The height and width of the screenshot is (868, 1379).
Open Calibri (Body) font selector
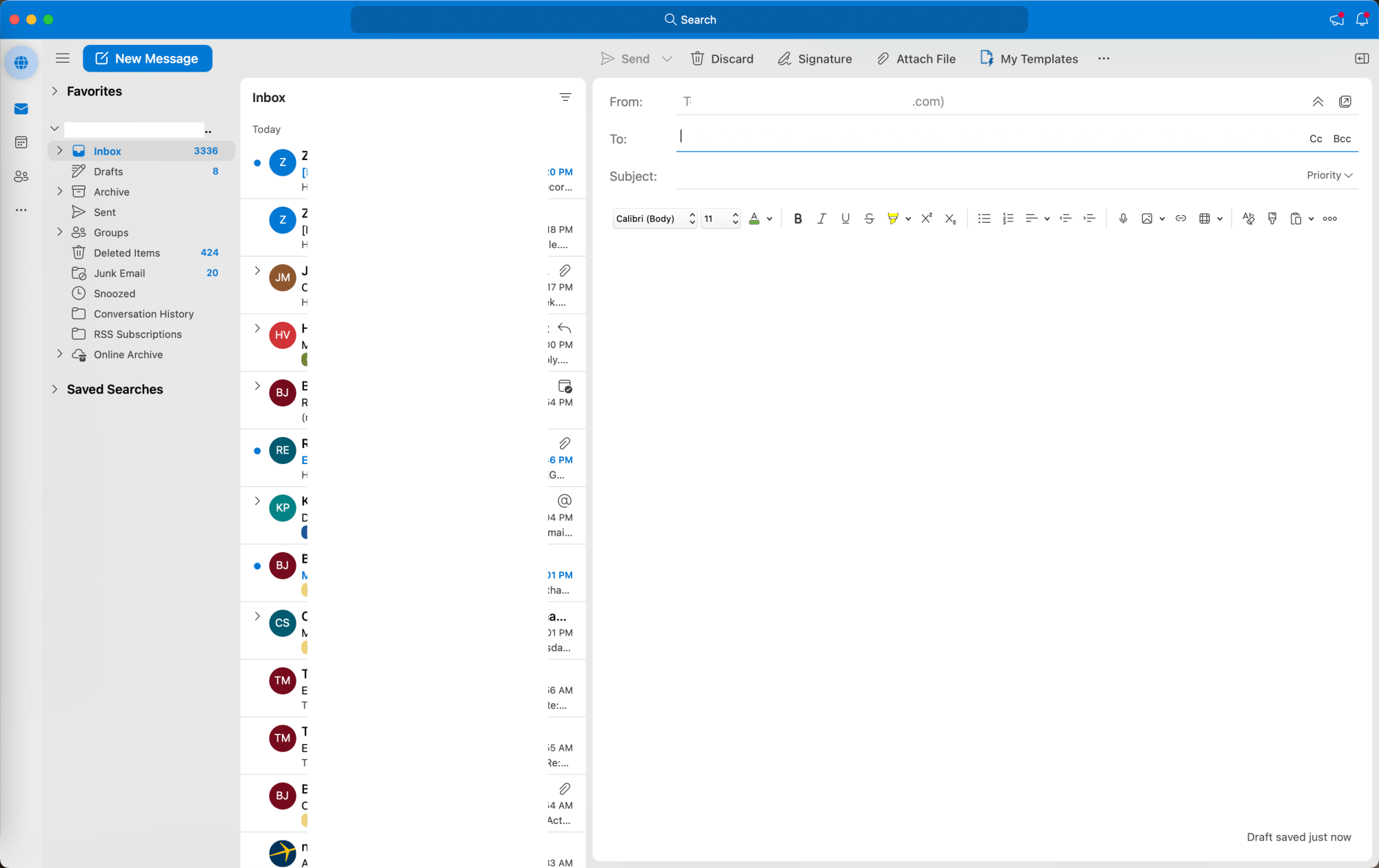point(655,219)
